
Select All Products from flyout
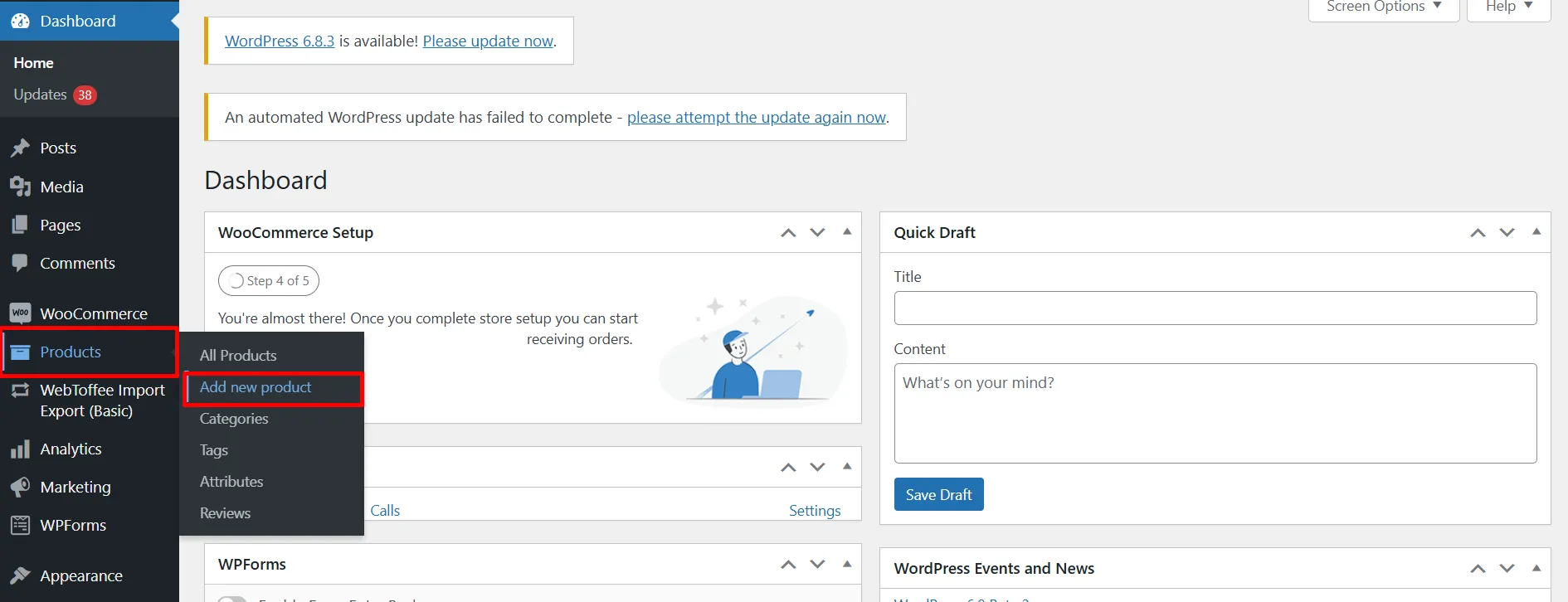238,356
